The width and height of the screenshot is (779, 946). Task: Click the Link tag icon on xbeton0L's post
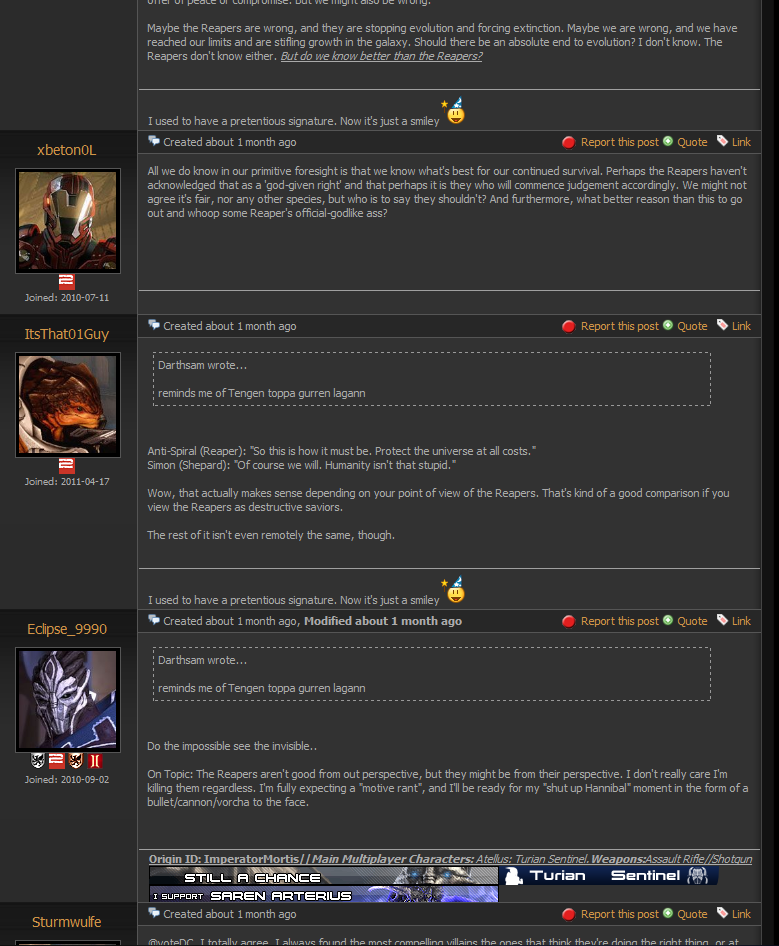tap(722, 141)
